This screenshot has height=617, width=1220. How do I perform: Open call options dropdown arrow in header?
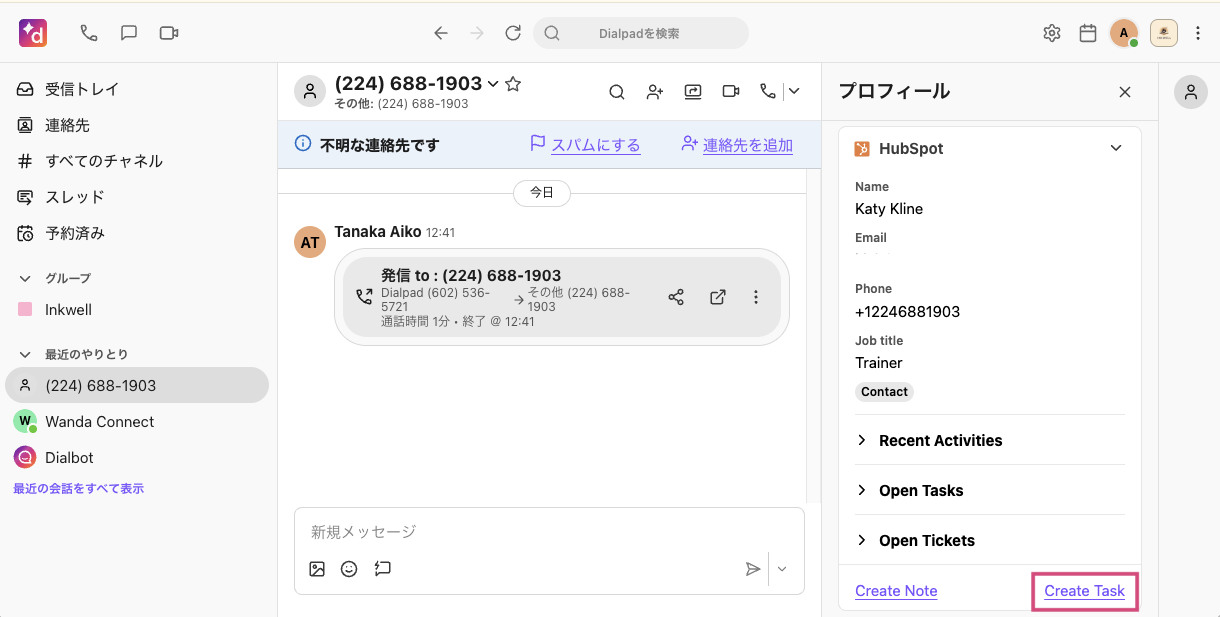coord(794,92)
